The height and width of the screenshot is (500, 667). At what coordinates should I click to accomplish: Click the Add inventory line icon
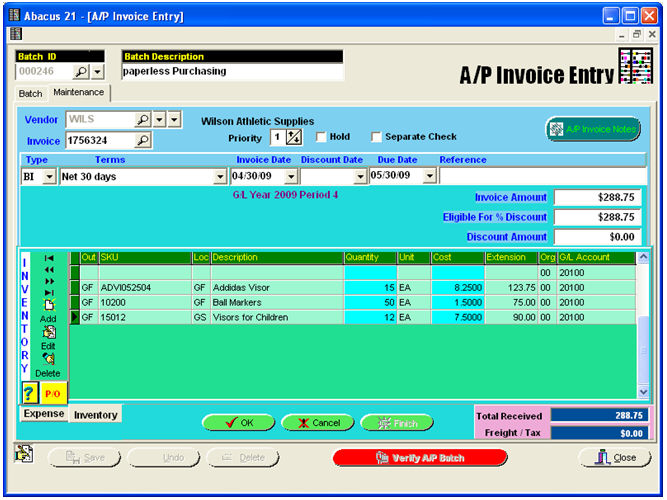click(x=48, y=305)
